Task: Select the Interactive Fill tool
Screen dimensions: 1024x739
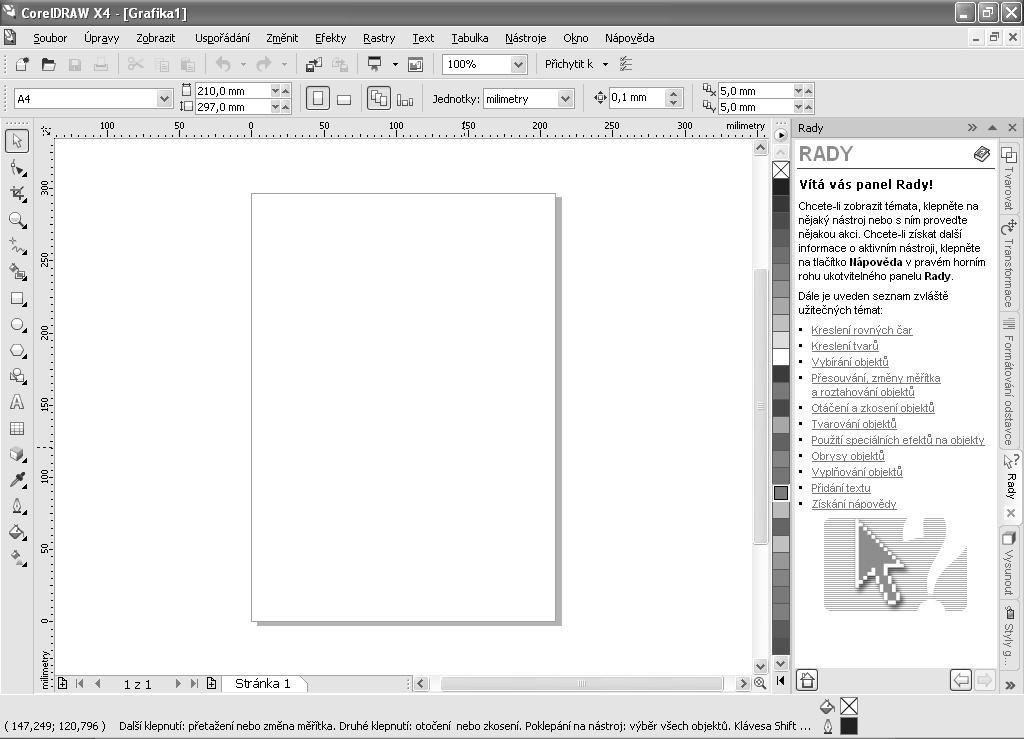Action: [x=18, y=558]
